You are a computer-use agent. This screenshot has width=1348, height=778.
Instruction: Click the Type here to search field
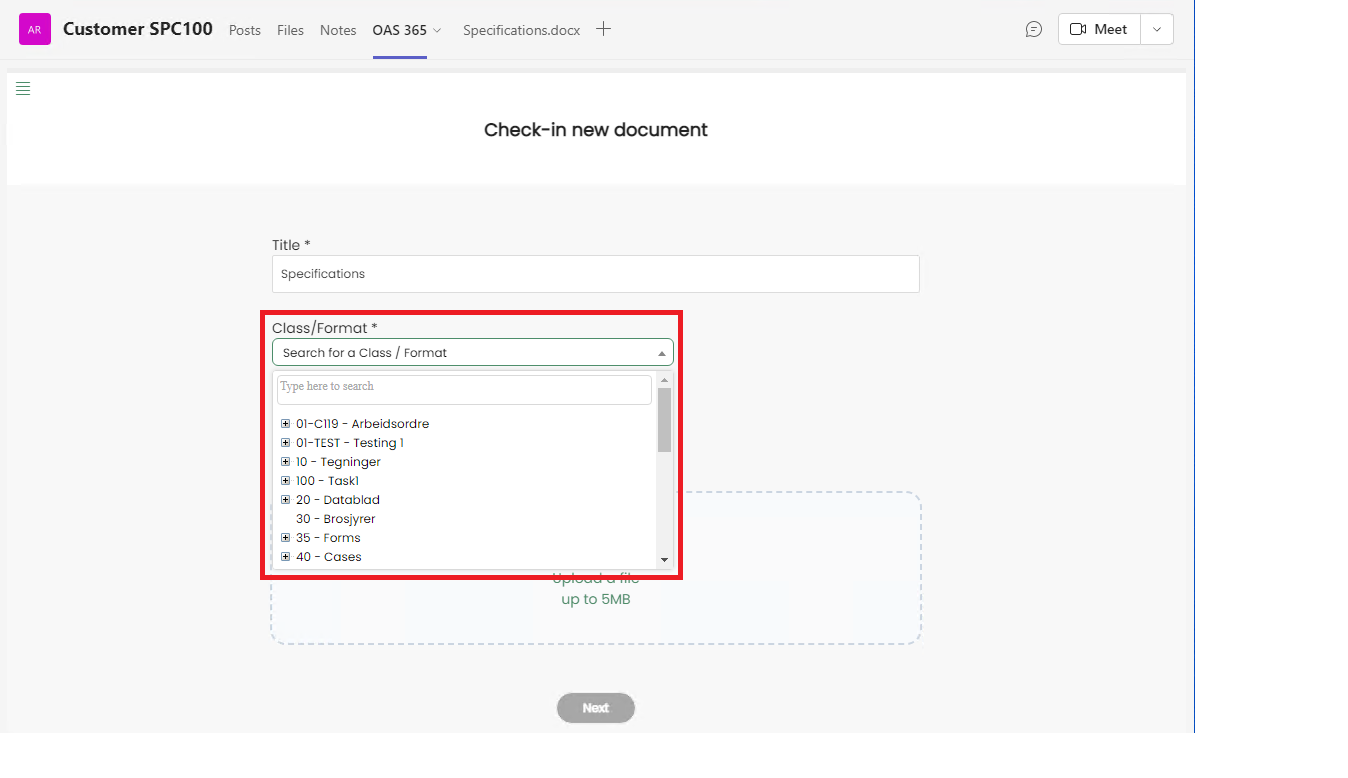click(x=464, y=387)
